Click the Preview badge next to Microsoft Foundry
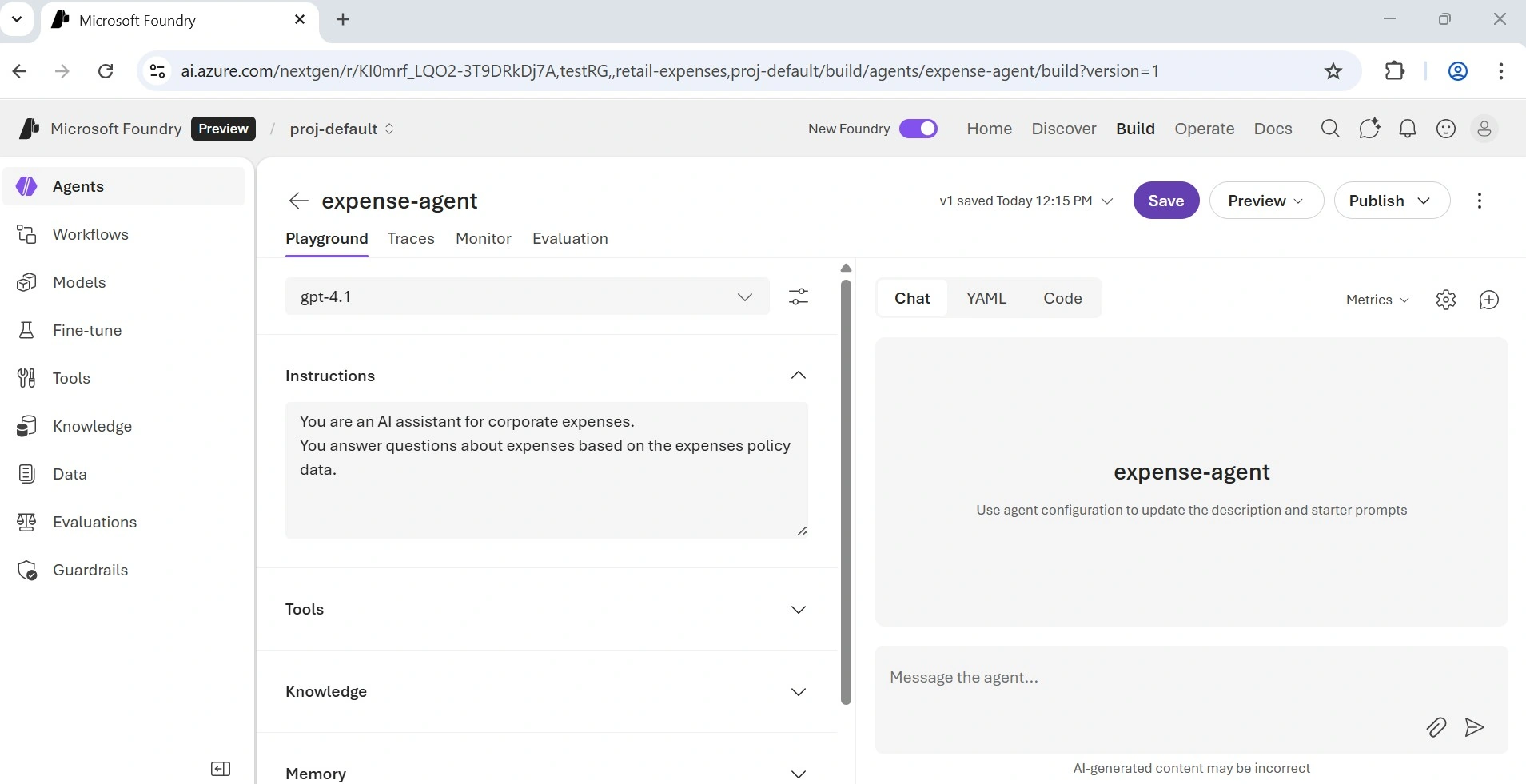 tap(223, 129)
